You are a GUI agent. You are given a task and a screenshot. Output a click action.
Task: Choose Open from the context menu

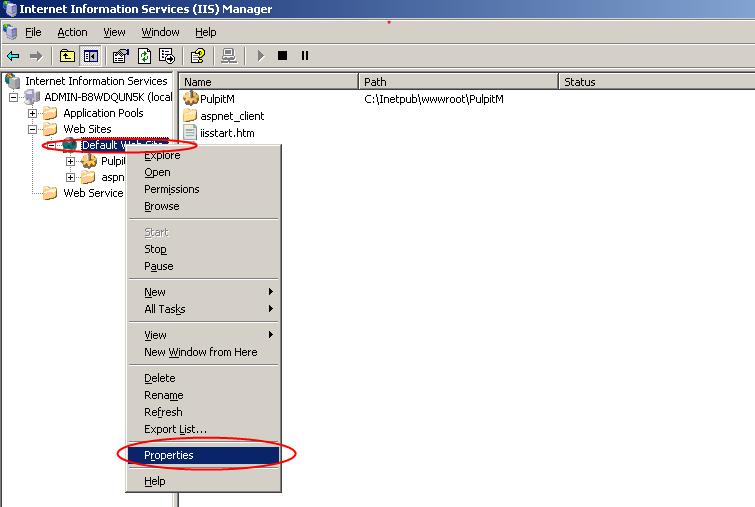204,172
